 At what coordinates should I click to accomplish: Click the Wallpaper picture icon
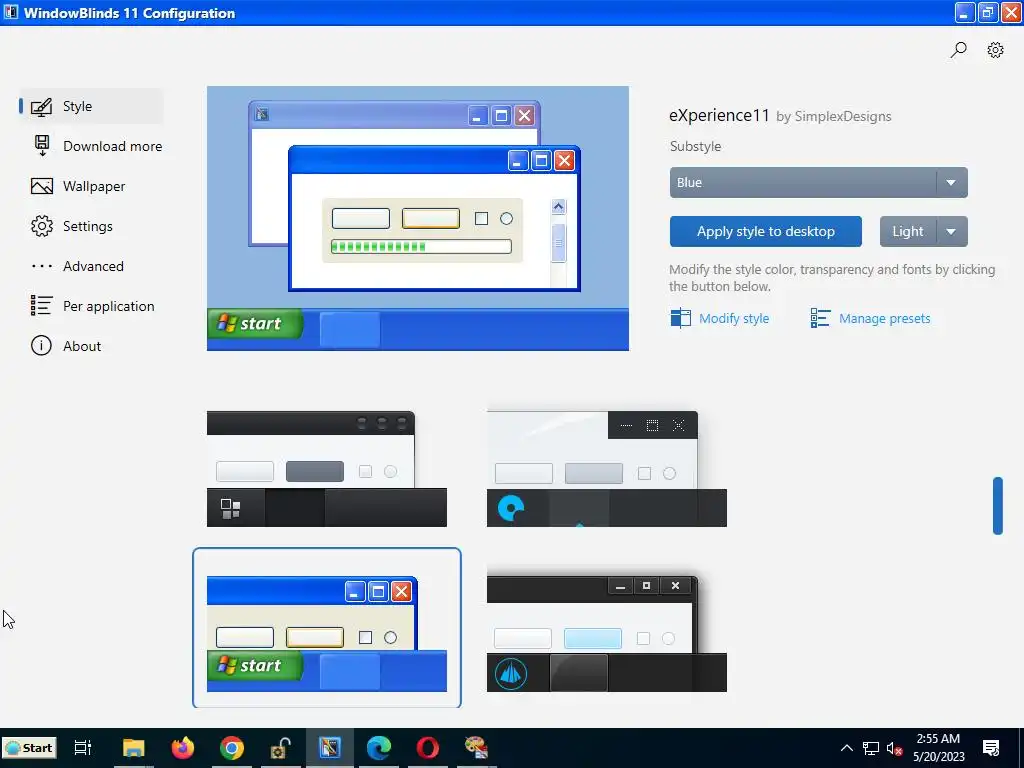click(x=42, y=186)
